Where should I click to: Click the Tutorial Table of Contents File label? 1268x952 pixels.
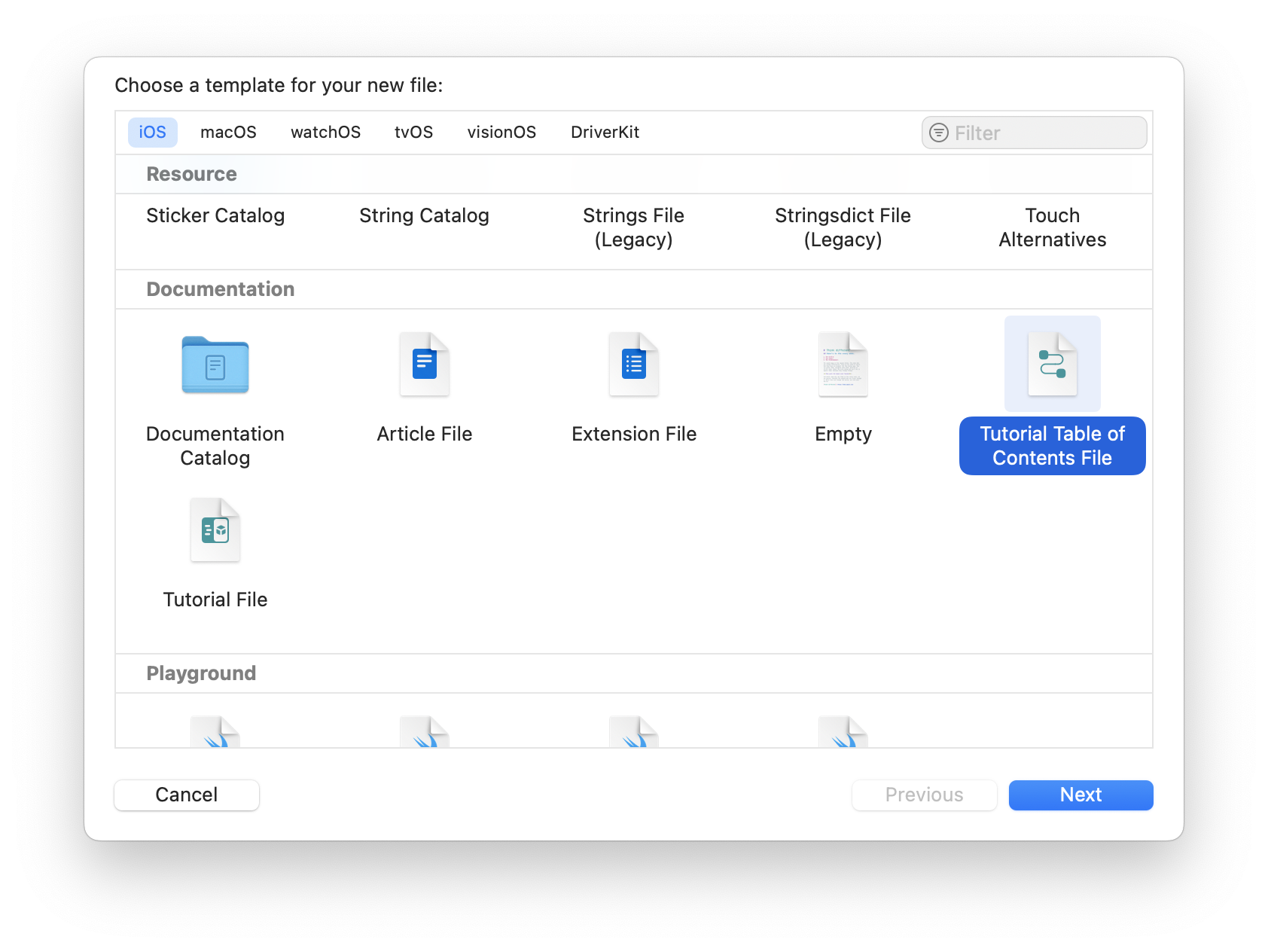(x=1053, y=446)
